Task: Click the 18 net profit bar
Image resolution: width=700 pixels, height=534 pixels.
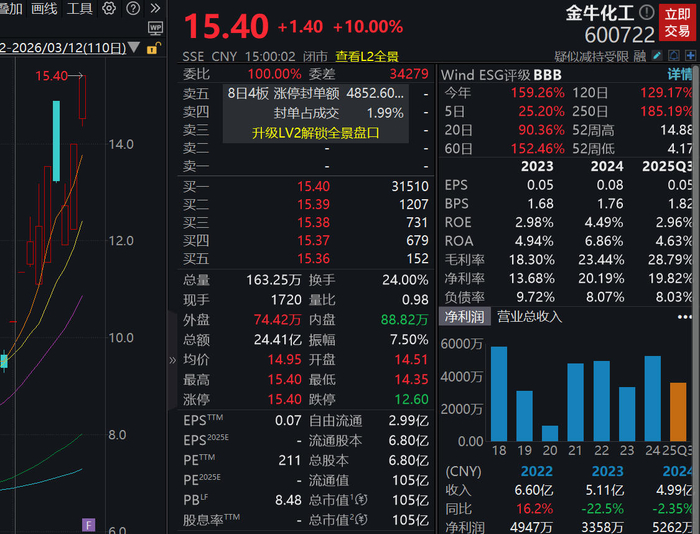Action: tap(499, 394)
